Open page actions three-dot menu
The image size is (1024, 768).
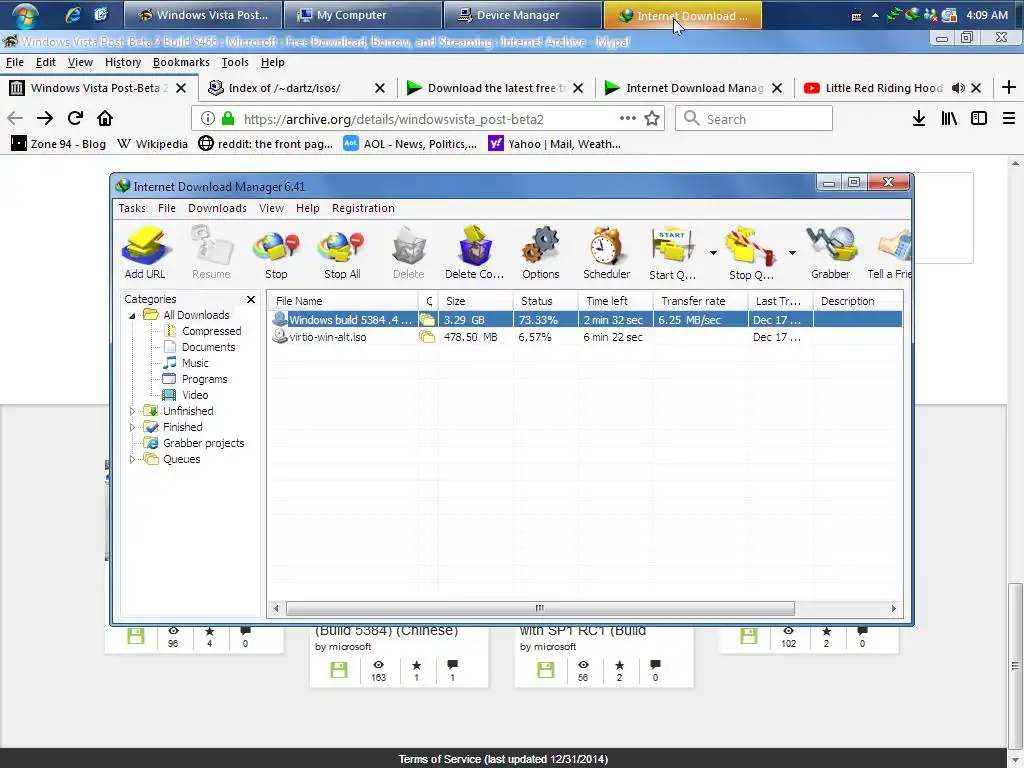point(628,118)
